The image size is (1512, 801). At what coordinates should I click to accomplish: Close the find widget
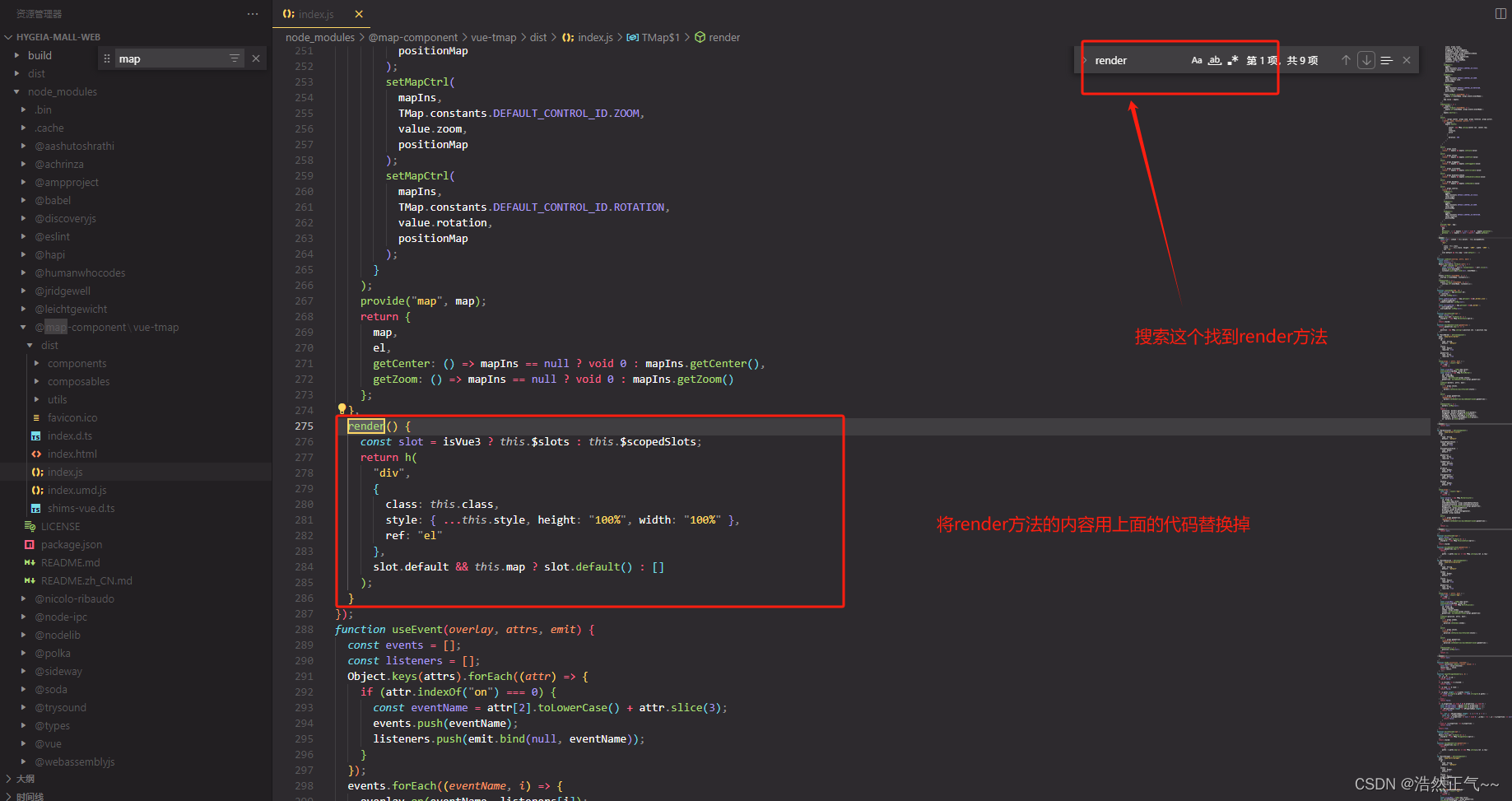tap(1407, 59)
